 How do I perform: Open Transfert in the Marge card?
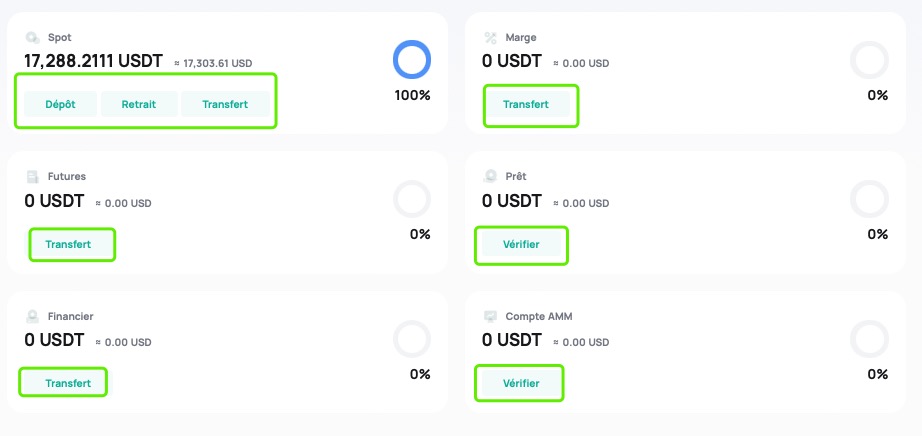[x=526, y=104]
